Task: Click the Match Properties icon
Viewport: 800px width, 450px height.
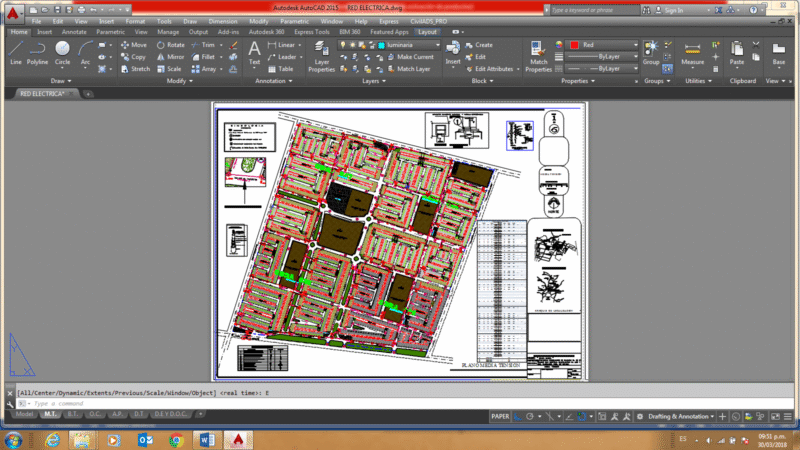Action: (x=538, y=57)
